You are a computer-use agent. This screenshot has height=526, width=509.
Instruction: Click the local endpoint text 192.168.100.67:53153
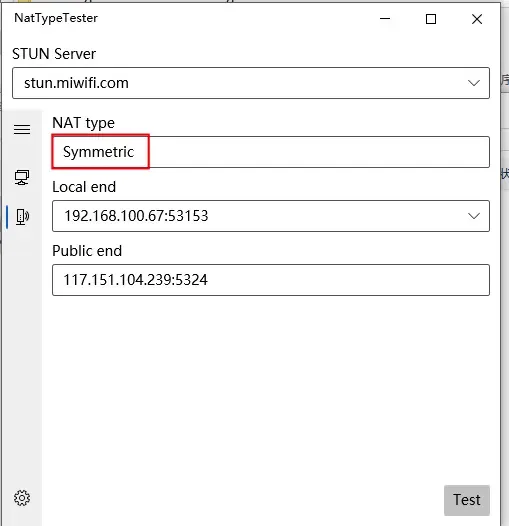(136, 216)
